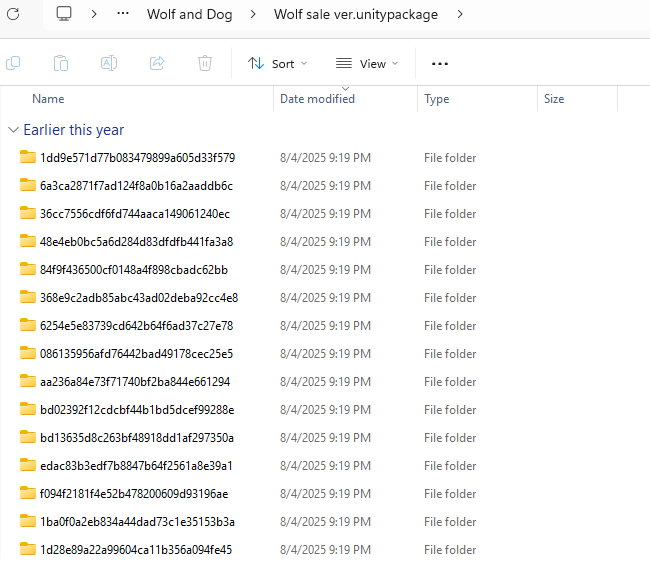
Task: Click folder icon of edac83b3edf7b8847b64f2561a8e39a1
Action: [28, 465]
